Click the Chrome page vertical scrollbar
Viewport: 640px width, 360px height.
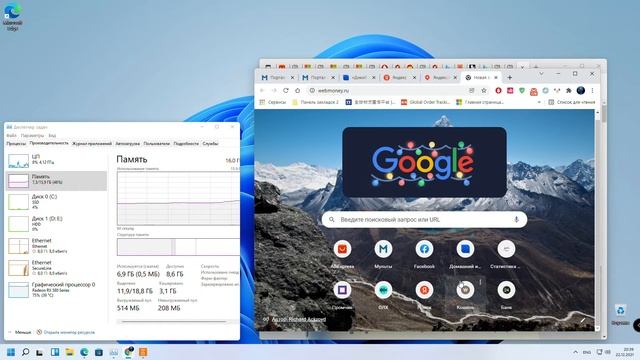(598, 220)
